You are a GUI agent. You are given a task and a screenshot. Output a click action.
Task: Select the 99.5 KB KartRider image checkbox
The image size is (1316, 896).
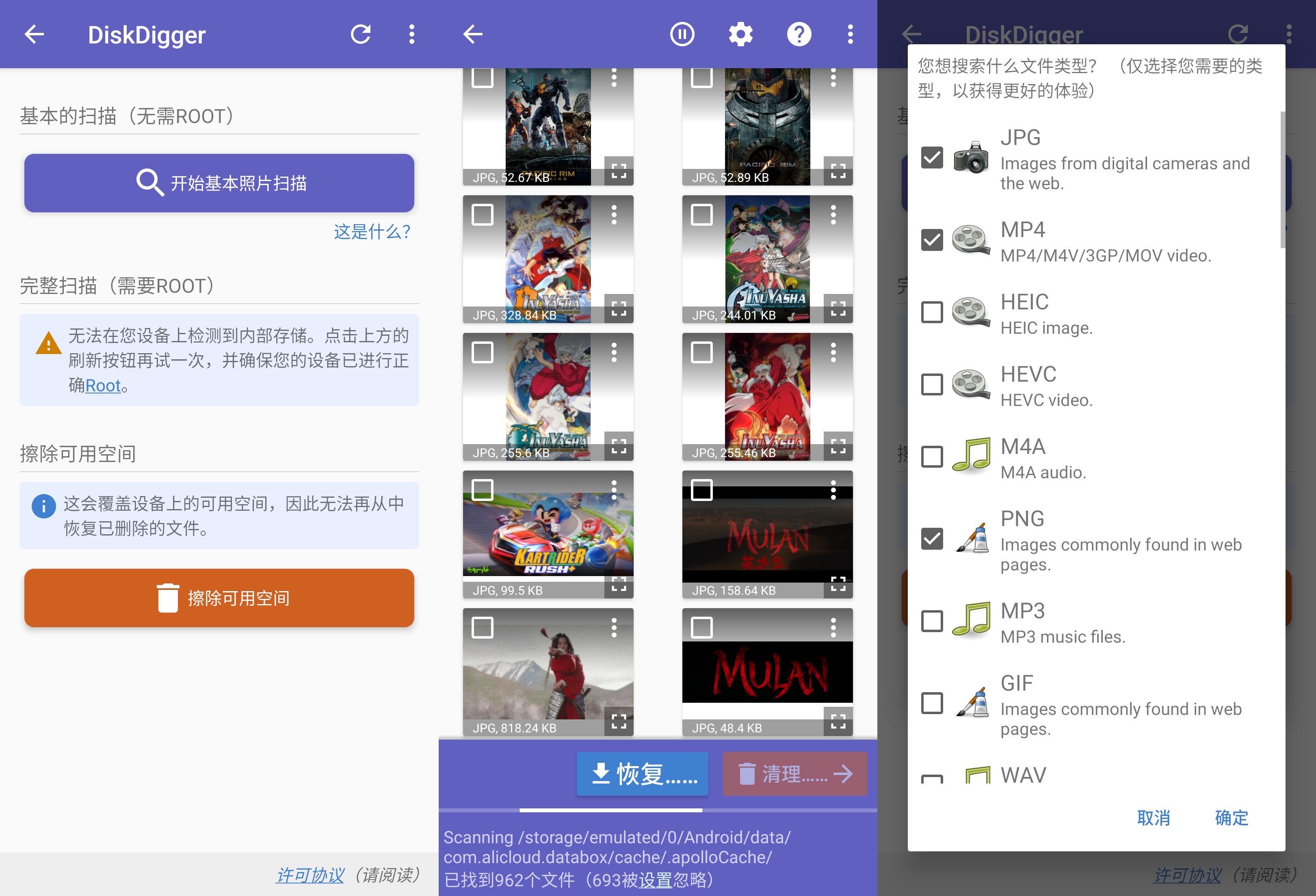pyautogui.click(x=483, y=490)
